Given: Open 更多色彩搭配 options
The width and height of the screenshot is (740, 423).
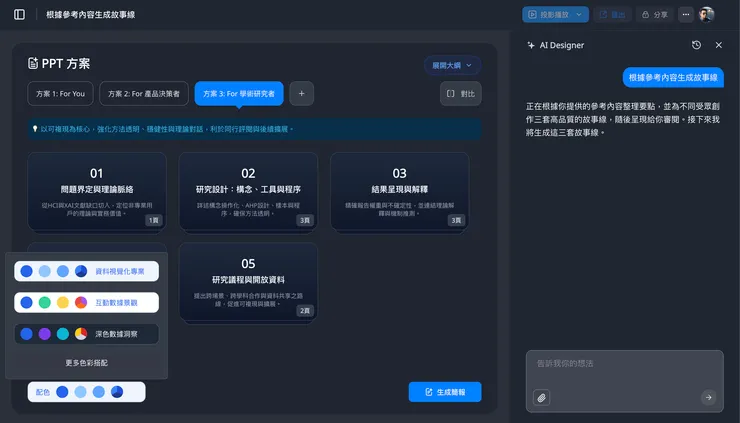Looking at the screenshot, I should tap(86, 363).
